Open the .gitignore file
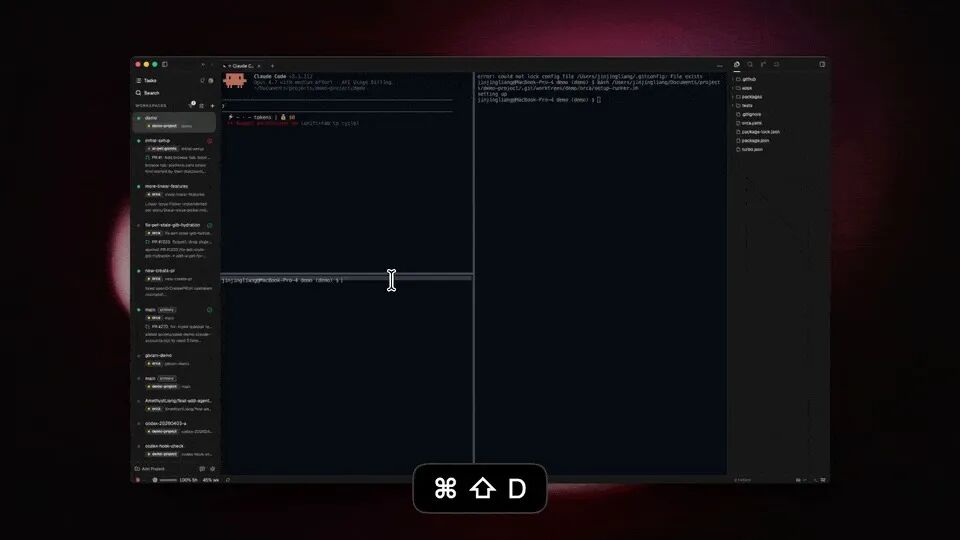The width and height of the screenshot is (960, 540). [x=749, y=114]
